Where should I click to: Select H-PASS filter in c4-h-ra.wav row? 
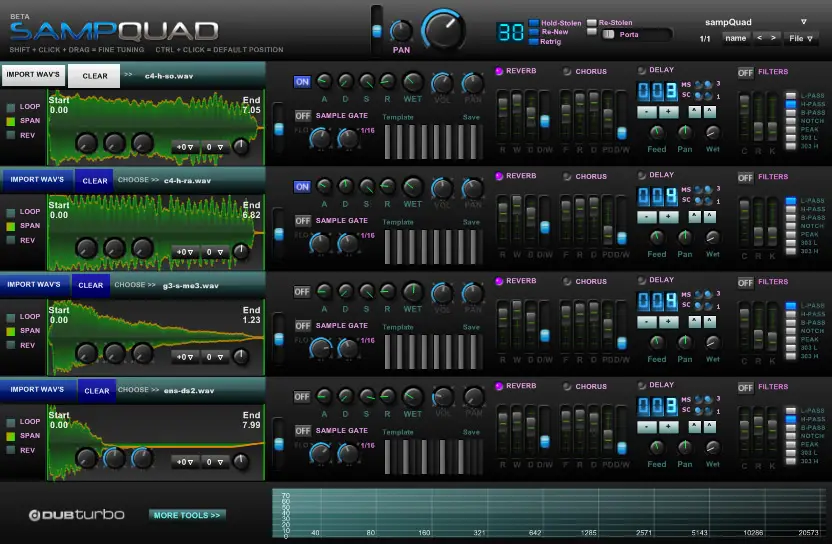tap(791, 209)
